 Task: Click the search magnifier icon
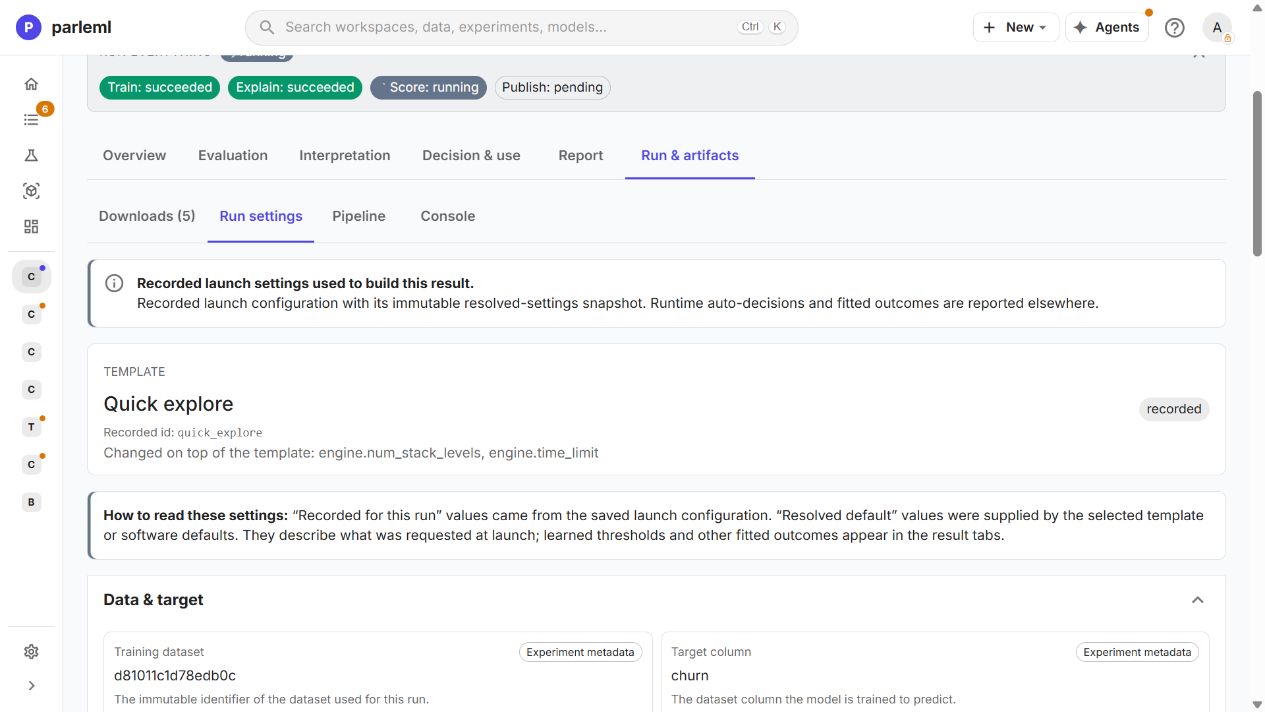pyautogui.click(x=267, y=27)
